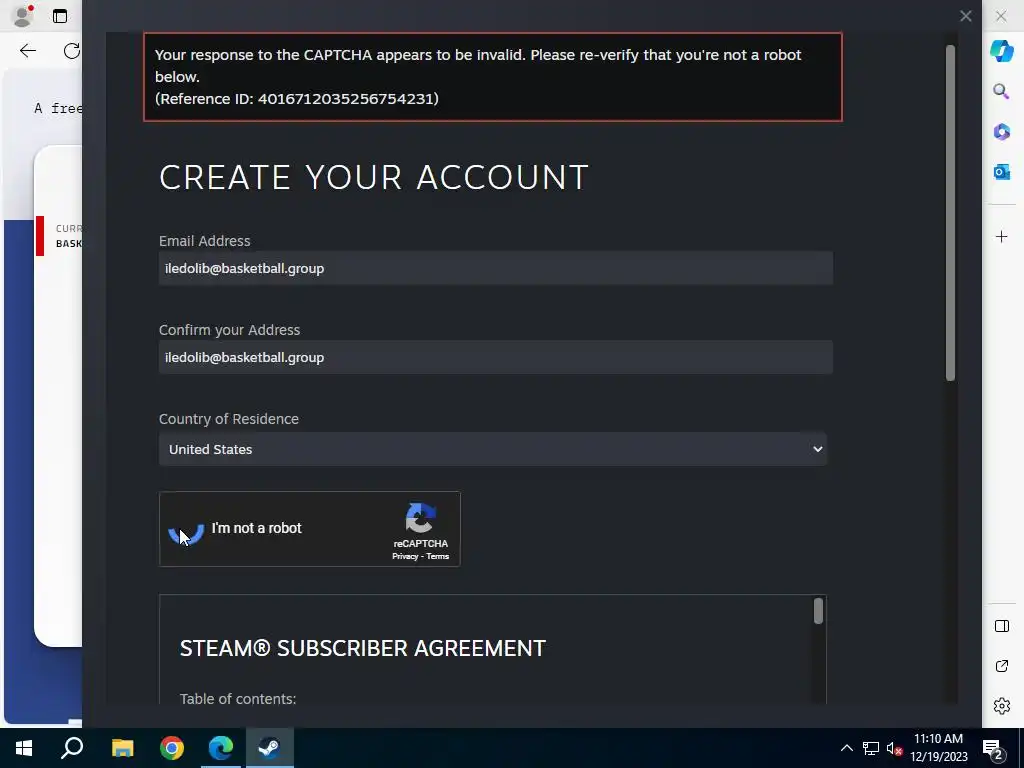Viewport: 1024px width, 768px height.
Task: Click the reCAPTCHA logo icon
Action: pyautogui.click(x=421, y=518)
